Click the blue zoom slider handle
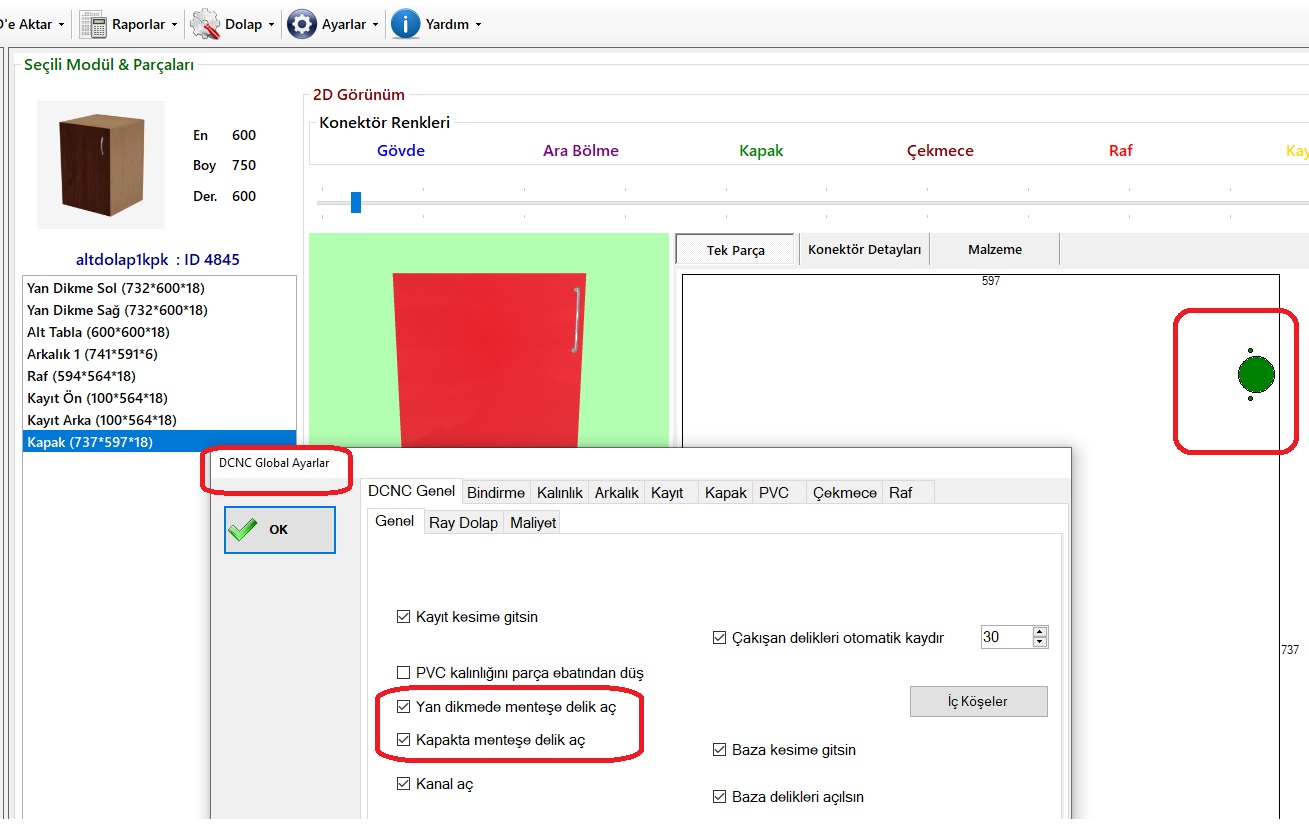 click(356, 203)
